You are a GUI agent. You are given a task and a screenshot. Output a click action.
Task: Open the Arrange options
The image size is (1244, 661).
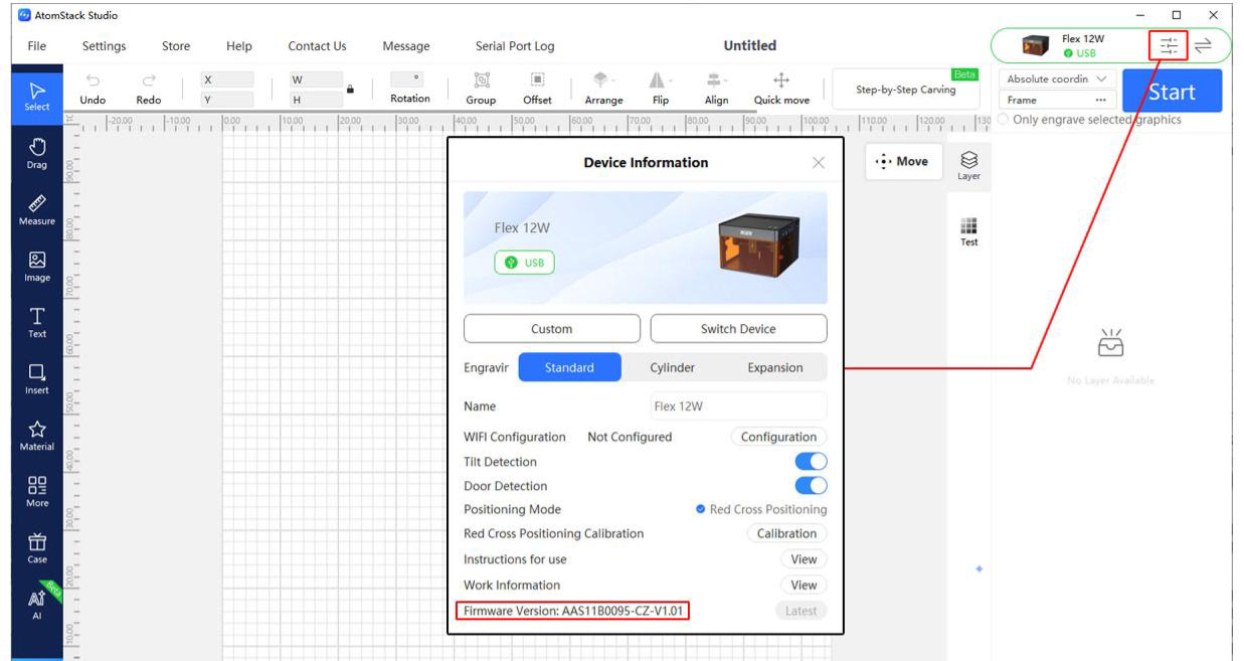coord(603,89)
